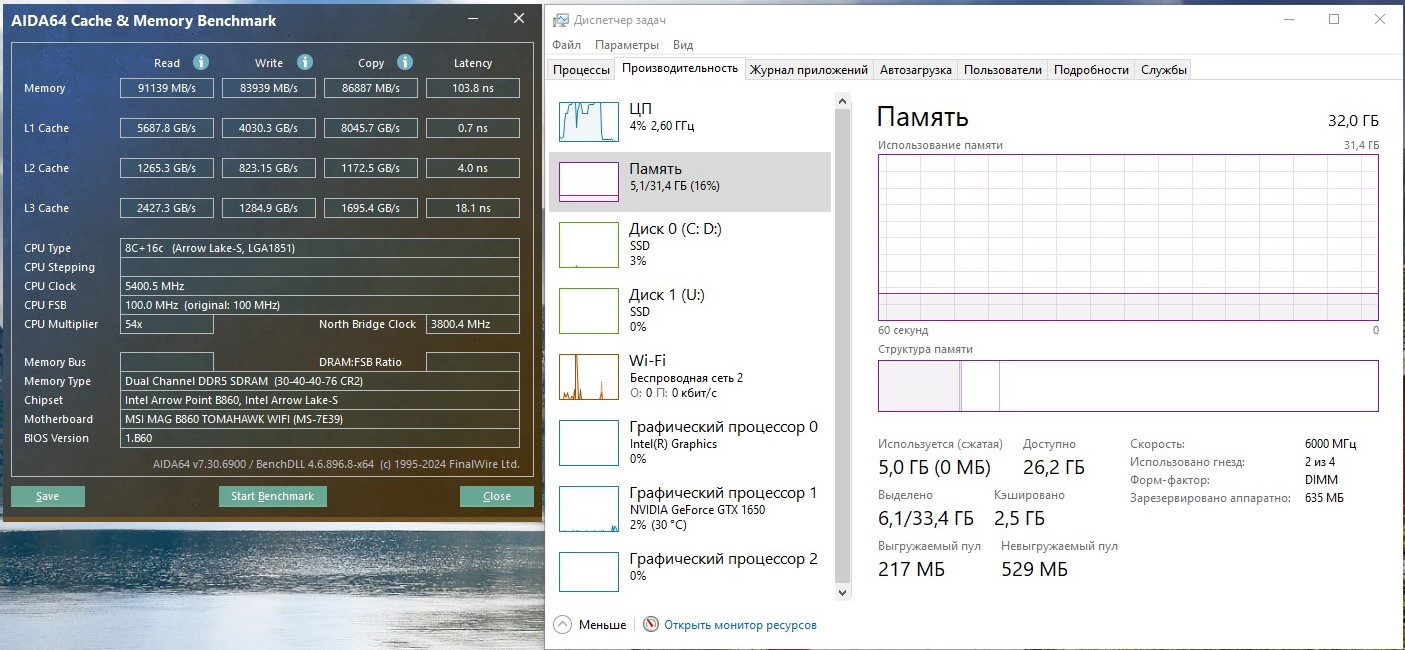Select Диск 1 (U:) in sidebar
Viewport: 1405px width, 650px height.
[690, 310]
